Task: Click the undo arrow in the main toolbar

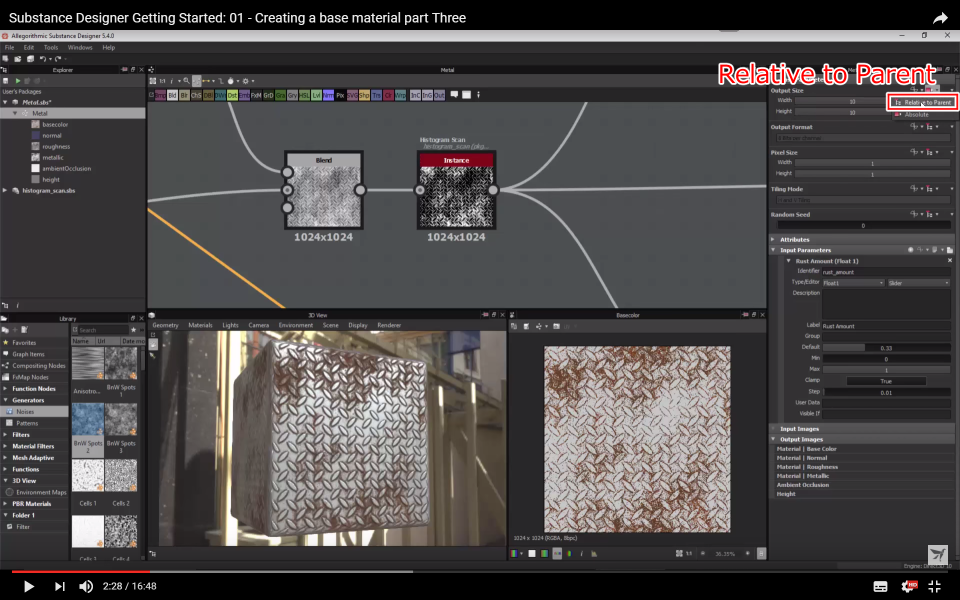Action: click(43, 59)
